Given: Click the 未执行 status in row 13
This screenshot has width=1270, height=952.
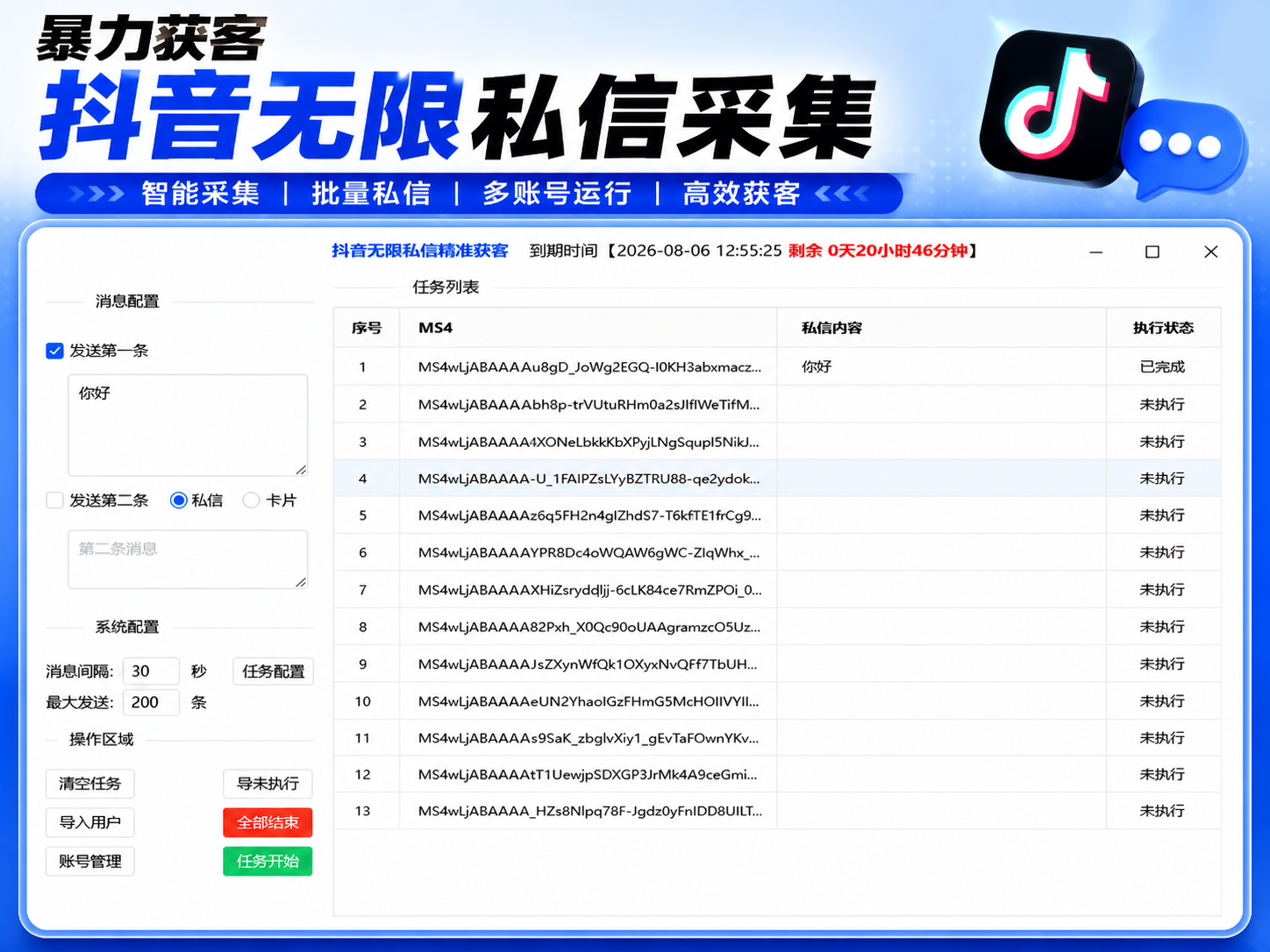Looking at the screenshot, I should (1163, 811).
